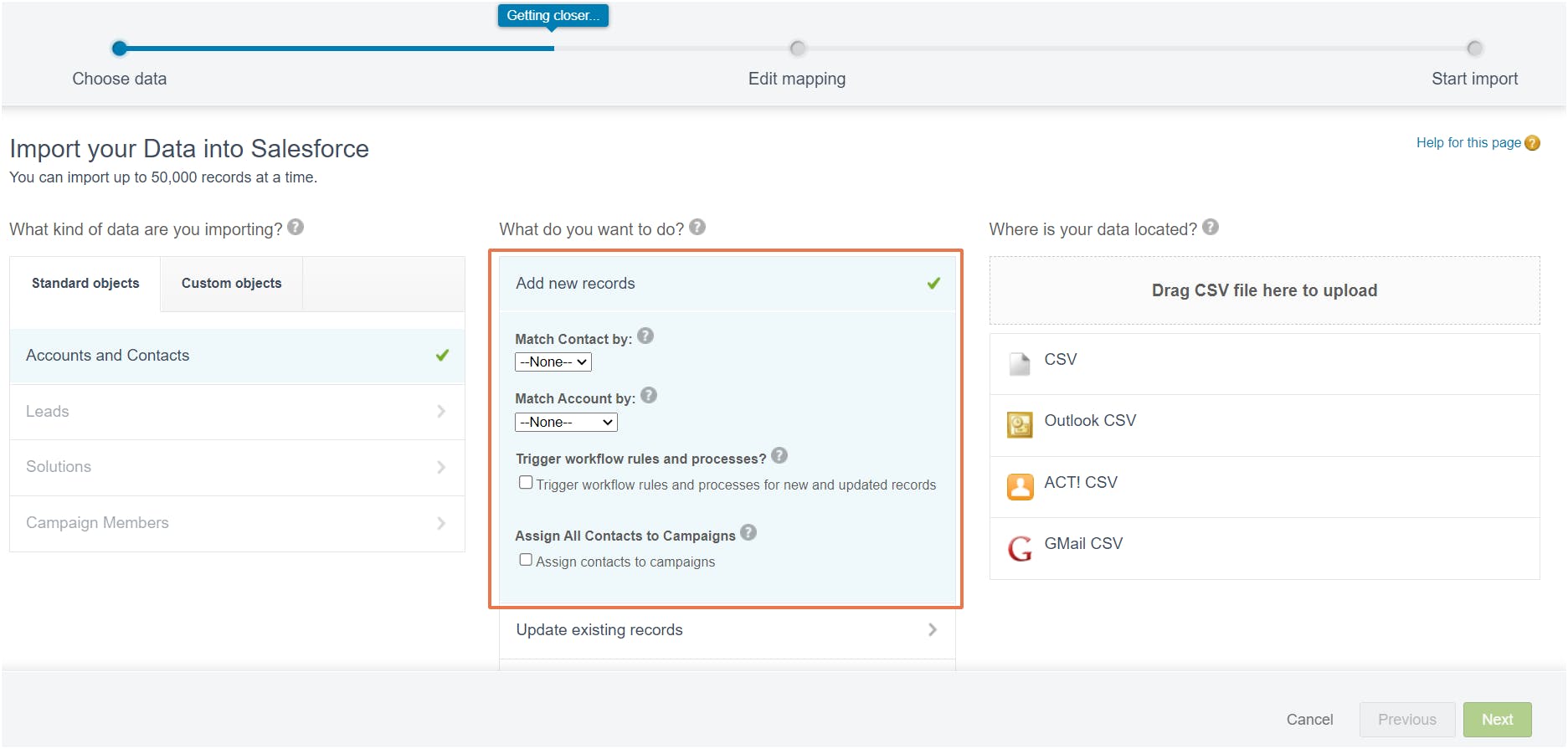Switch to Standard objects tab
1568x749 pixels.
(85, 284)
